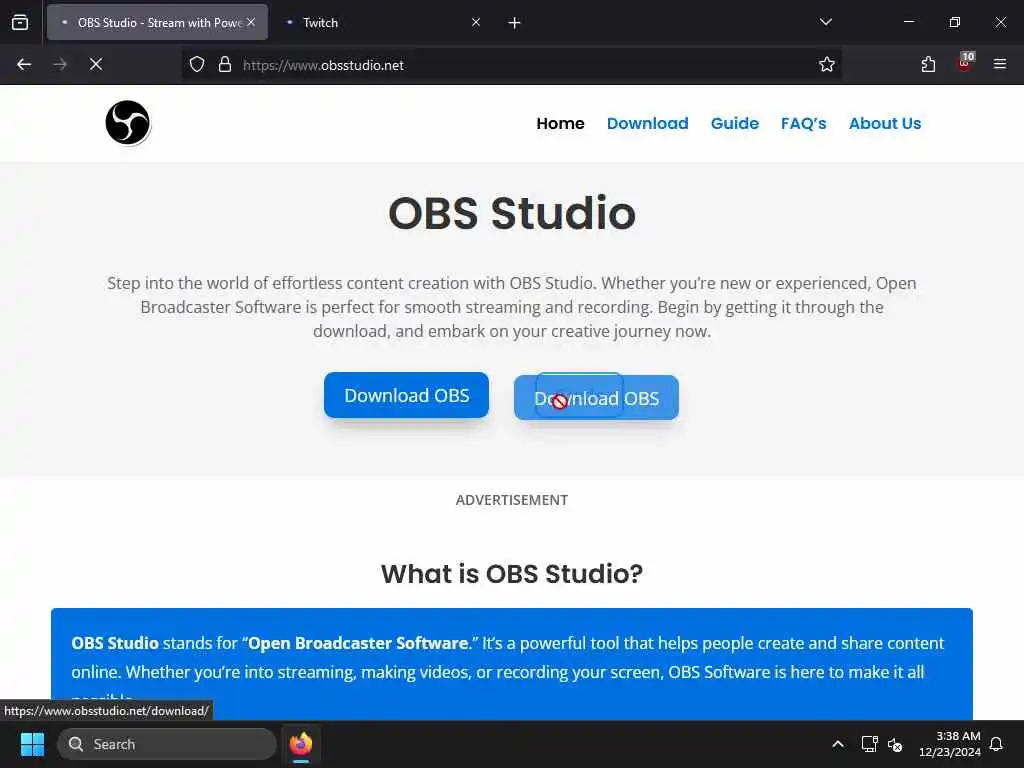Click the OBS Studio logo icon
1024x768 pixels.
pyautogui.click(x=127, y=123)
